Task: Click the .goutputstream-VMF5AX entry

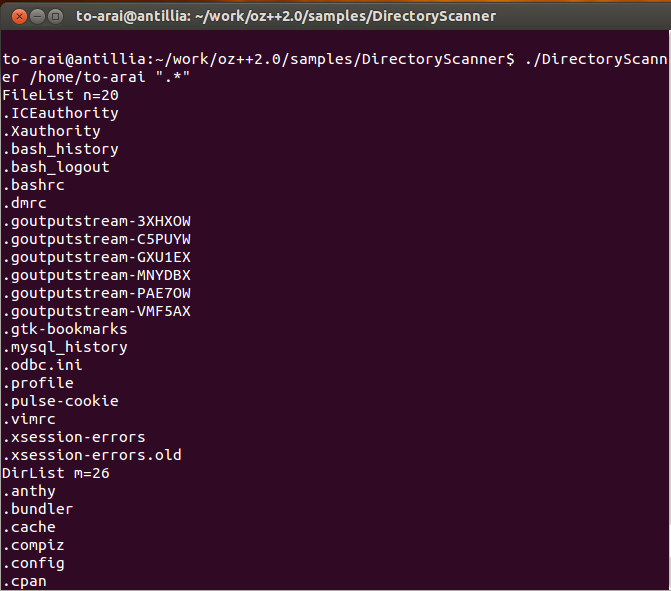Action: pyautogui.click(x=96, y=311)
